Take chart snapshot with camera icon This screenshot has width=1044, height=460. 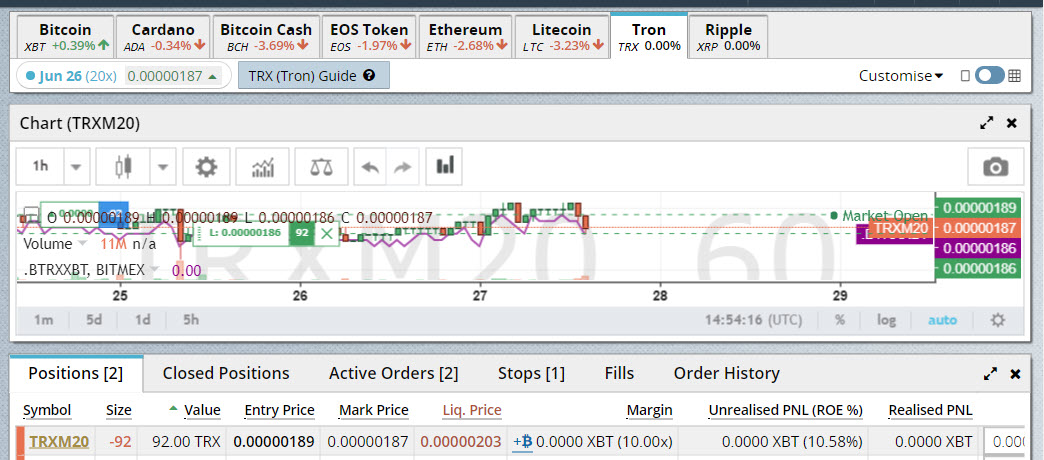[995, 166]
